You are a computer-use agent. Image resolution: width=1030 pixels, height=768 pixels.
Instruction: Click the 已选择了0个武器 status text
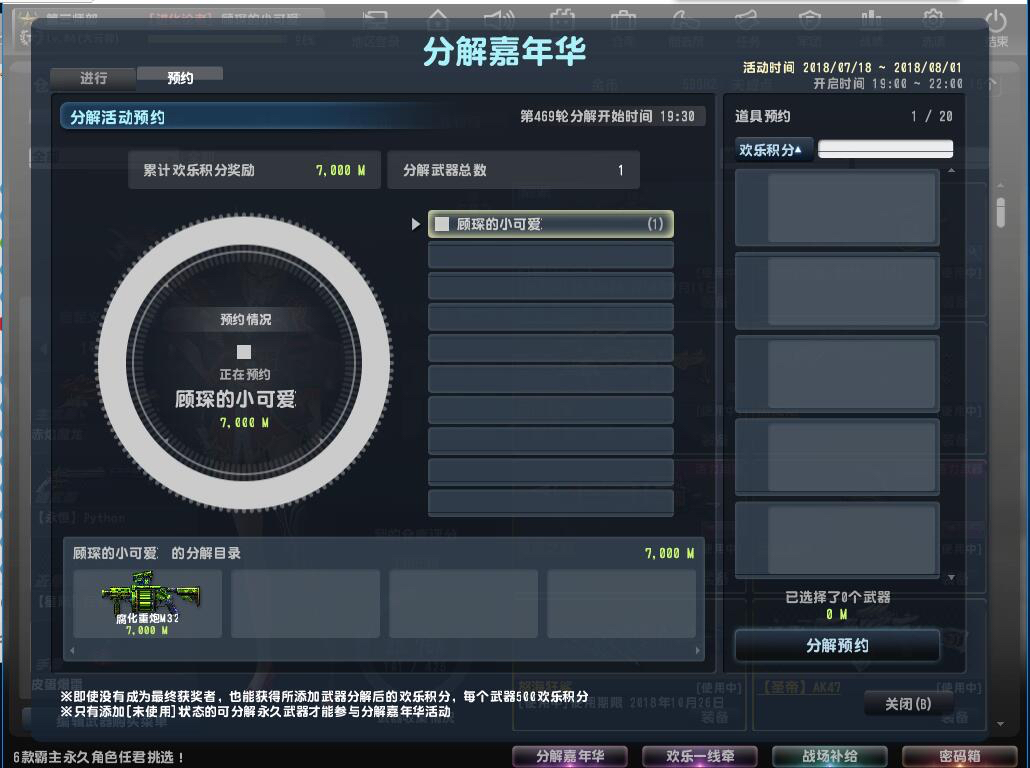838,597
